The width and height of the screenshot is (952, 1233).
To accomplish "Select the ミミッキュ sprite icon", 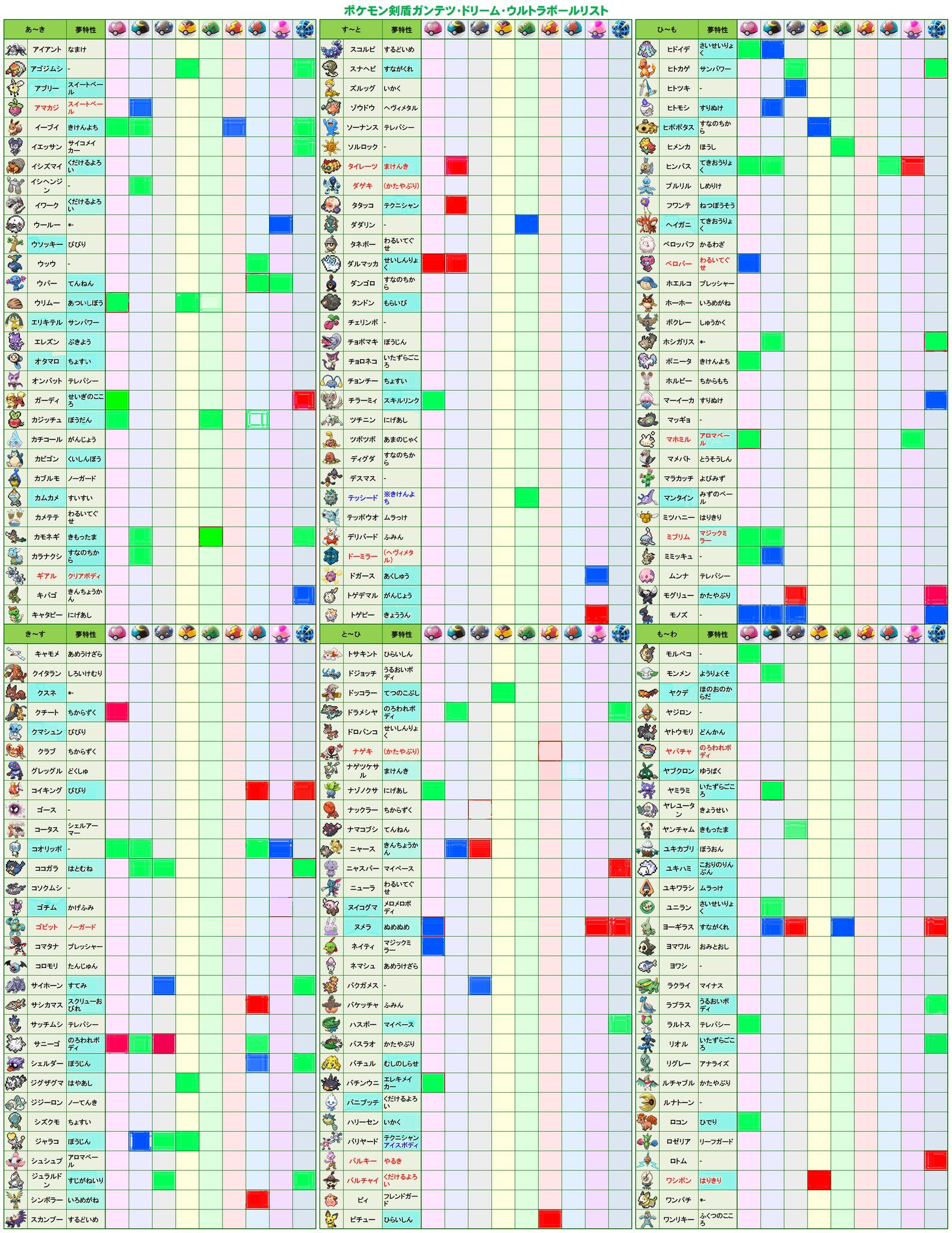I will 648,556.
